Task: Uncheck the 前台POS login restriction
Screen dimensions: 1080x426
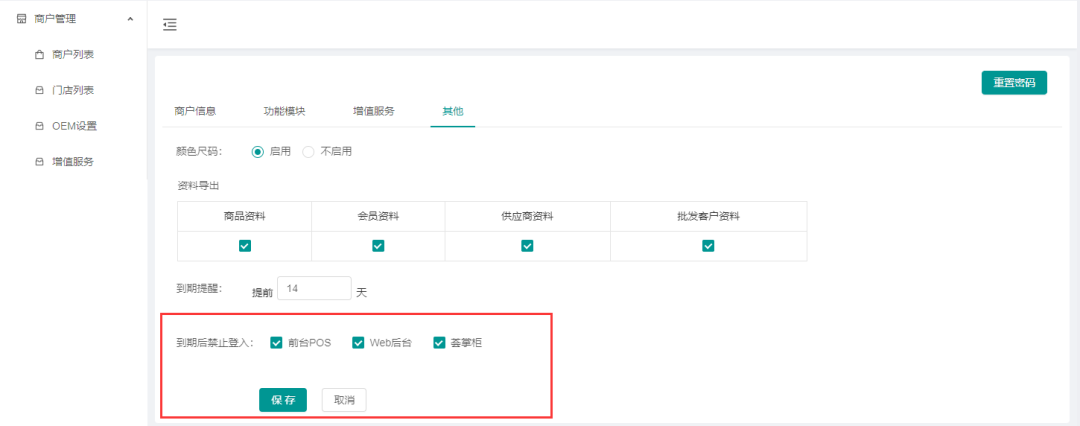Action: [x=276, y=343]
